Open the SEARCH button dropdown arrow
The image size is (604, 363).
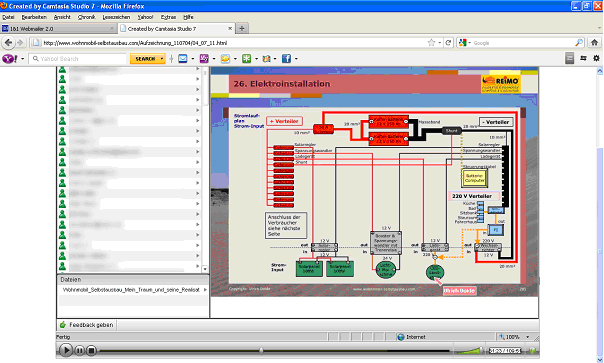click(x=162, y=59)
